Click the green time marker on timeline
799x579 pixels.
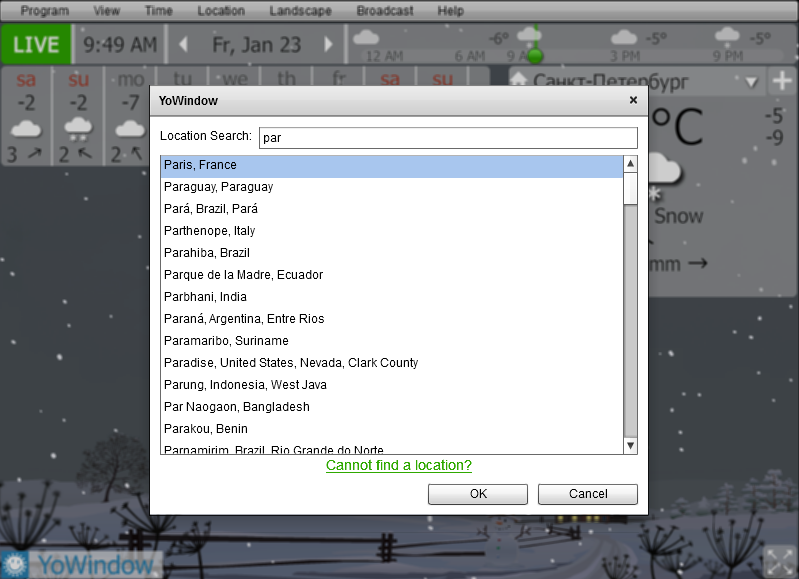click(535, 55)
